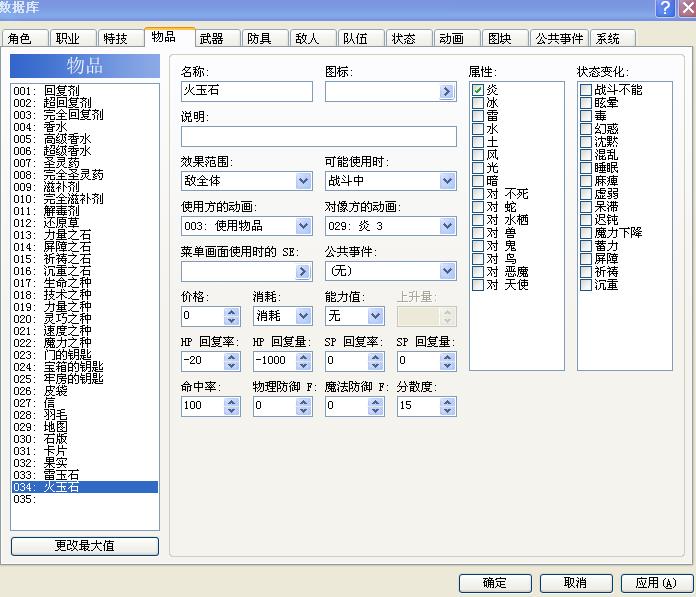The height and width of the screenshot is (597, 696).
Task: Click the 取消 button
Action: [576, 583]
